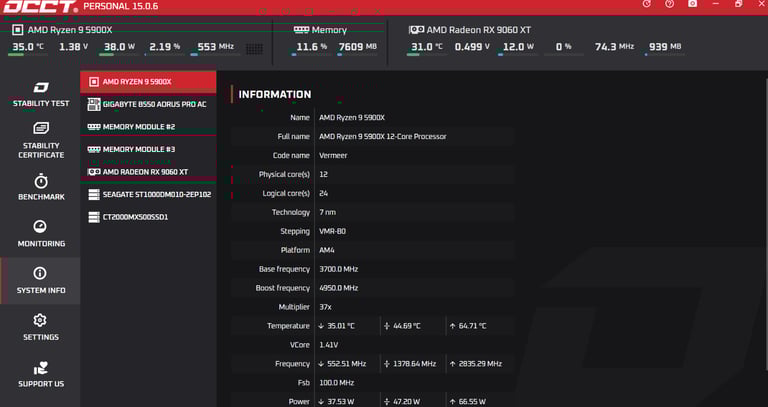Select MEMORY MODULE #3 in the device list

pyautogui.click(x=148, y=149)
